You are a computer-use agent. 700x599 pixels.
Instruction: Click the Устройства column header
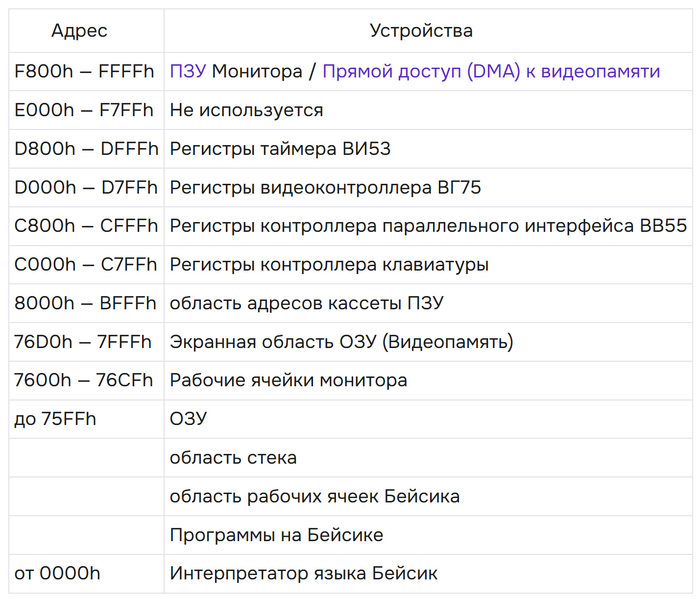[x=421, y=31]
